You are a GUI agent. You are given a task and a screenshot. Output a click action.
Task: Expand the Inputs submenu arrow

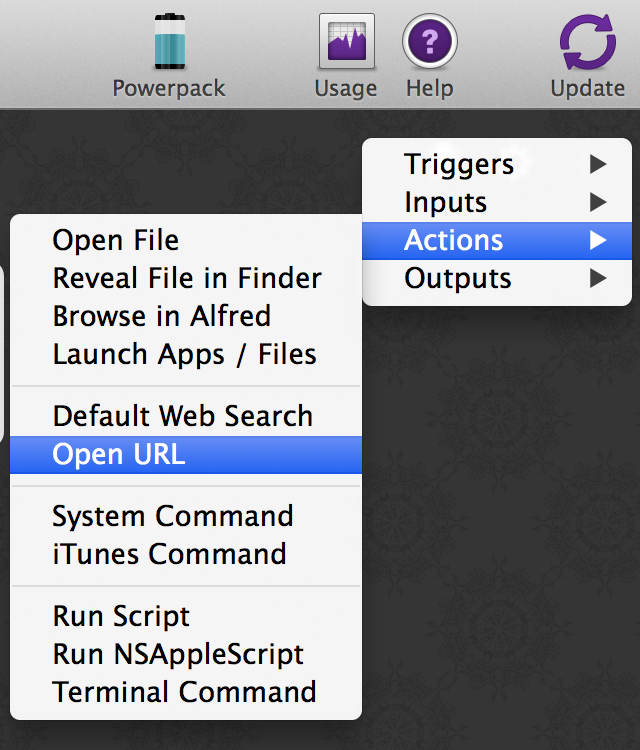coord(598,202)
